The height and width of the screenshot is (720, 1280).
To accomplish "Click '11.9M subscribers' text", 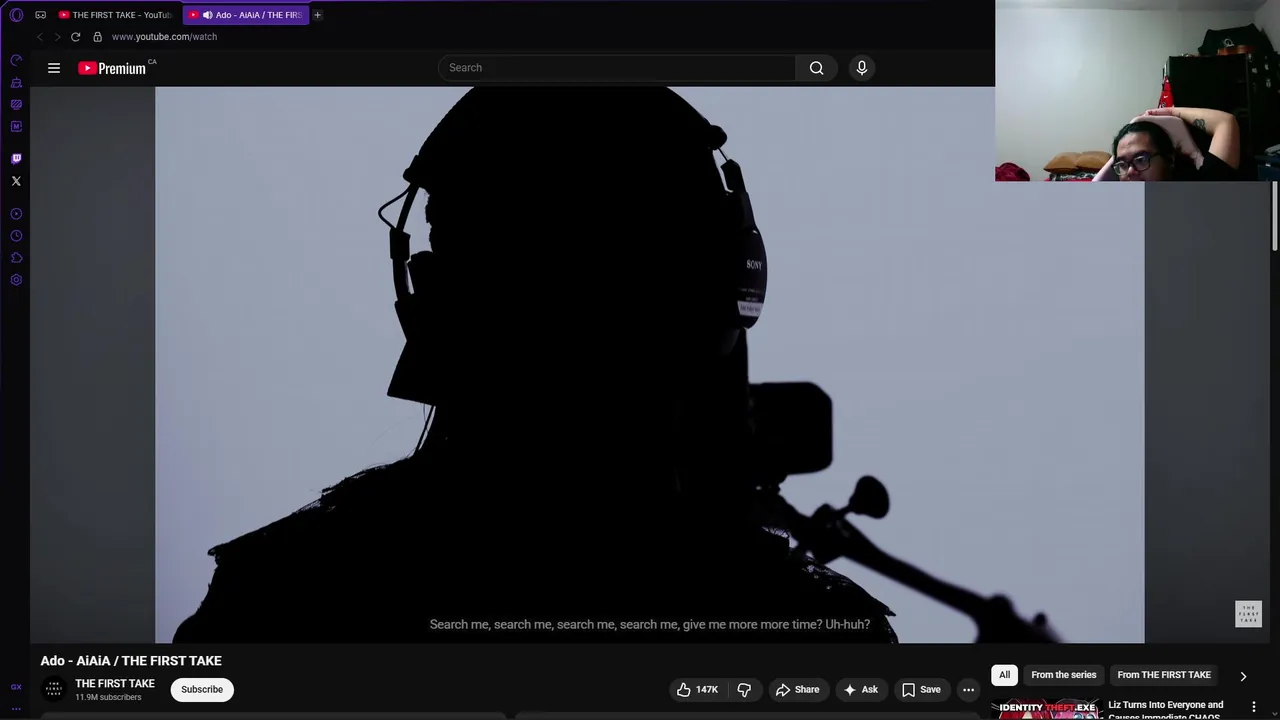I will click(x=108, y=698).
